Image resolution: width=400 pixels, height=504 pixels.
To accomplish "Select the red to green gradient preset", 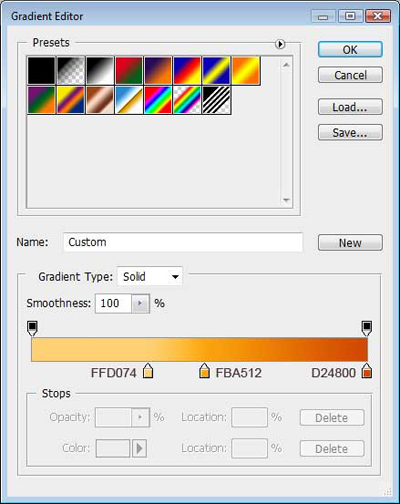I will coord(129,70).
